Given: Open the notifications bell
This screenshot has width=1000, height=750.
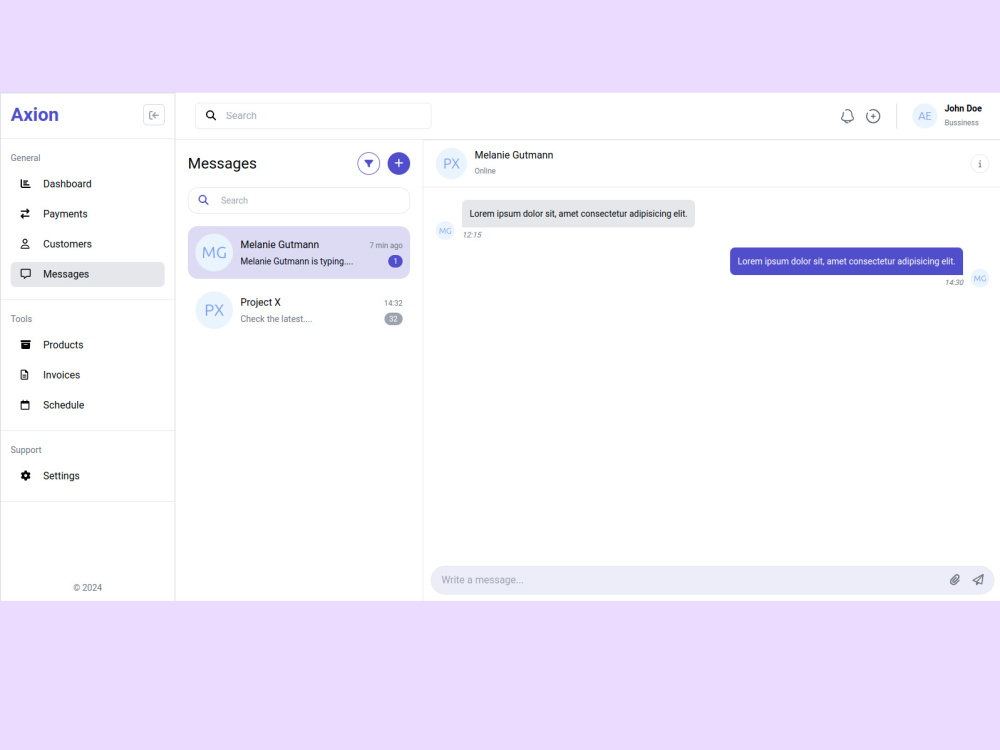Looking at the screenshot, I should click(x=847, y=116).
